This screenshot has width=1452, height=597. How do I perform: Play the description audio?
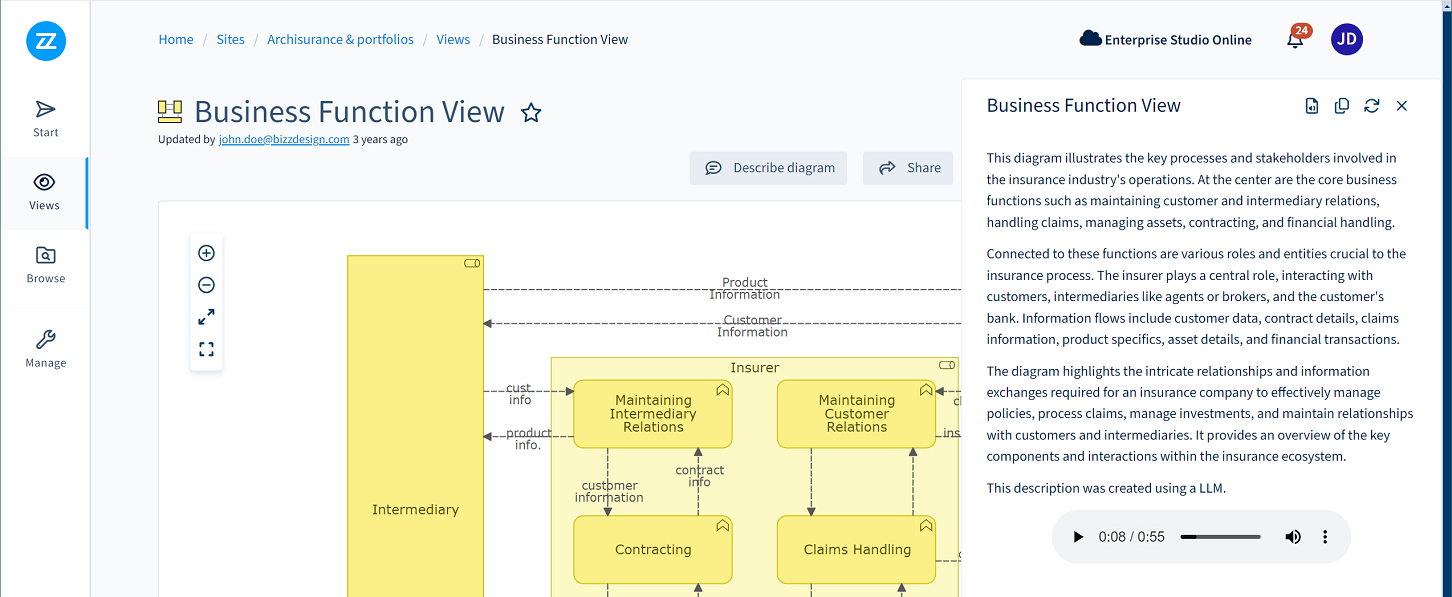[x=1078, y=537]
